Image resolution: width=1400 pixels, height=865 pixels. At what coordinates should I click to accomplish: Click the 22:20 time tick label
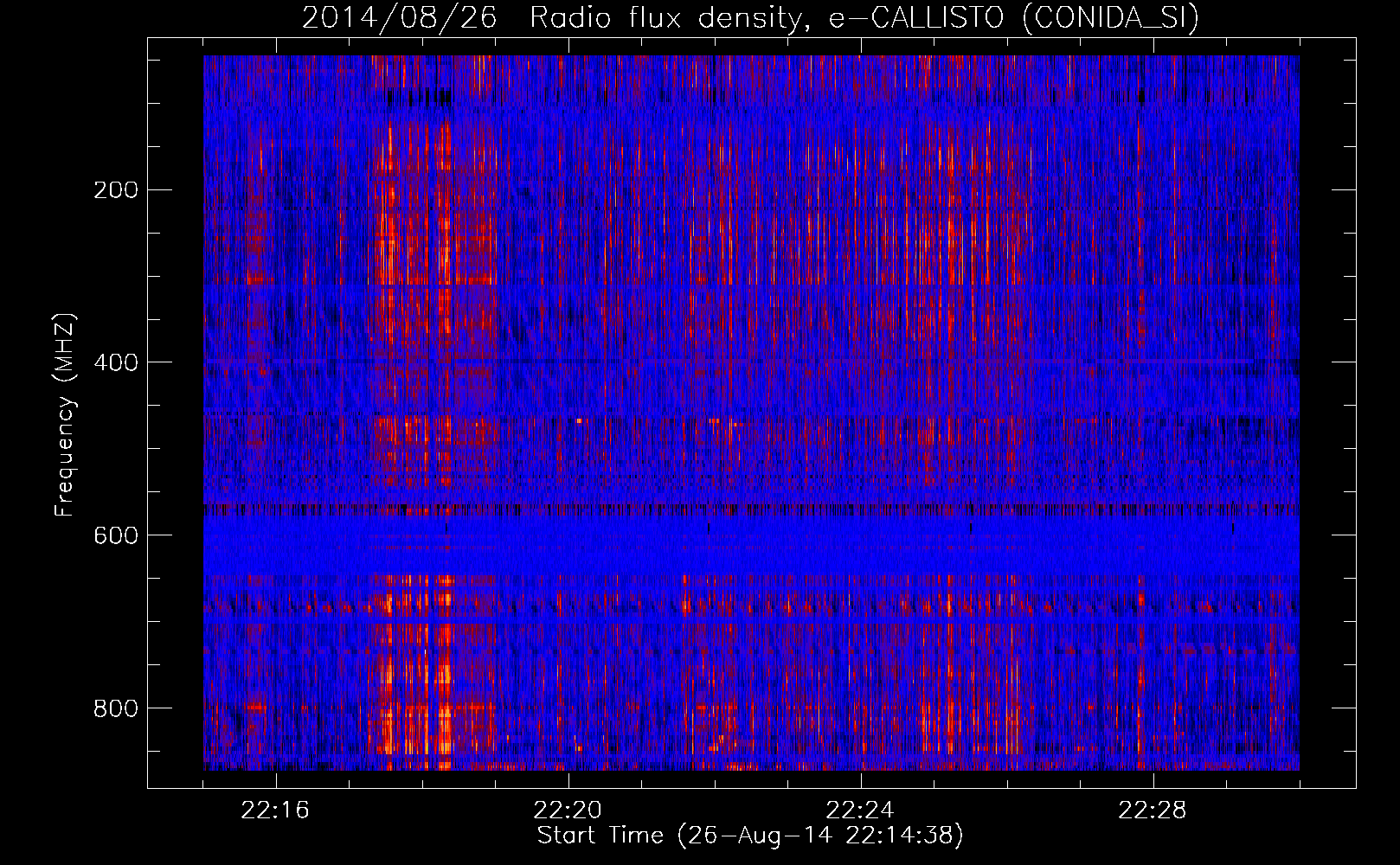pos(568,811)
